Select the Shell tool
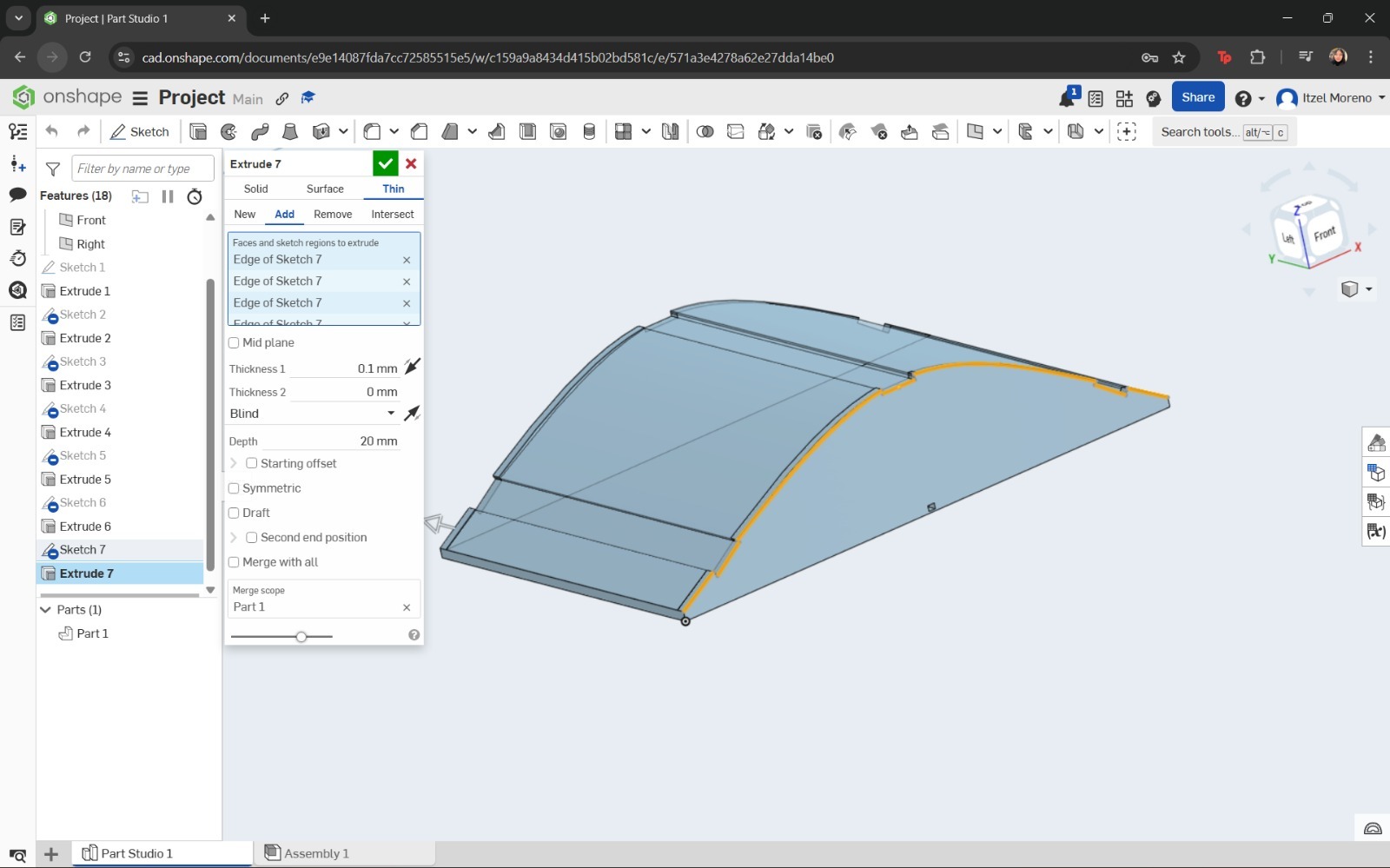Screen dimensions: 1390x868 [x=527, y=131]
